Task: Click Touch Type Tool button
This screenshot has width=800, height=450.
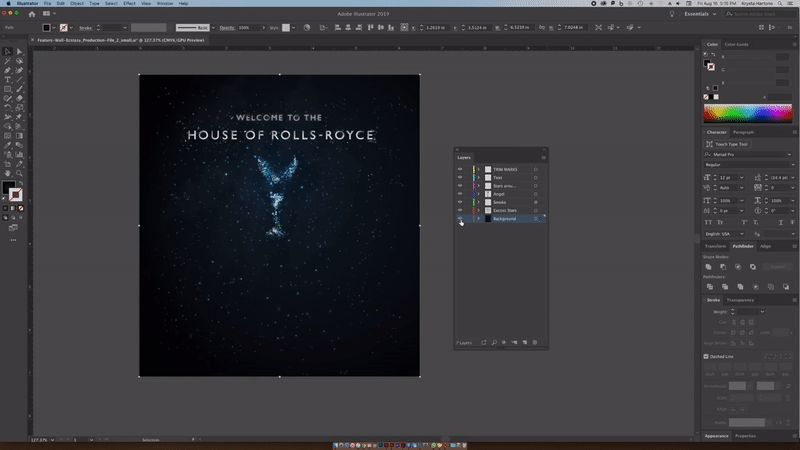Action: [x=727, y=144]
